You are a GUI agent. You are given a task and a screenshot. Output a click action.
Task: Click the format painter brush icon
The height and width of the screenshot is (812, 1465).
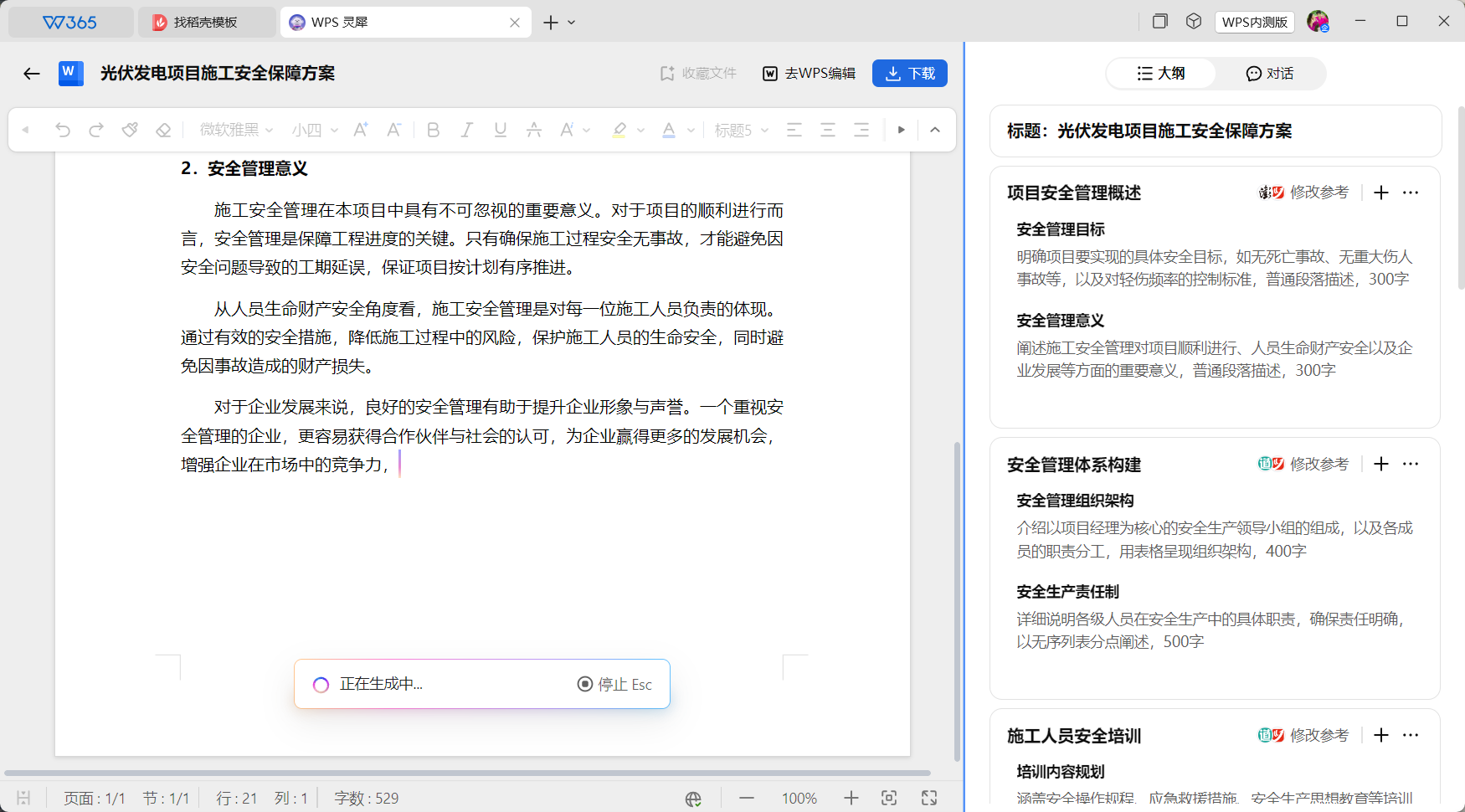130,130
